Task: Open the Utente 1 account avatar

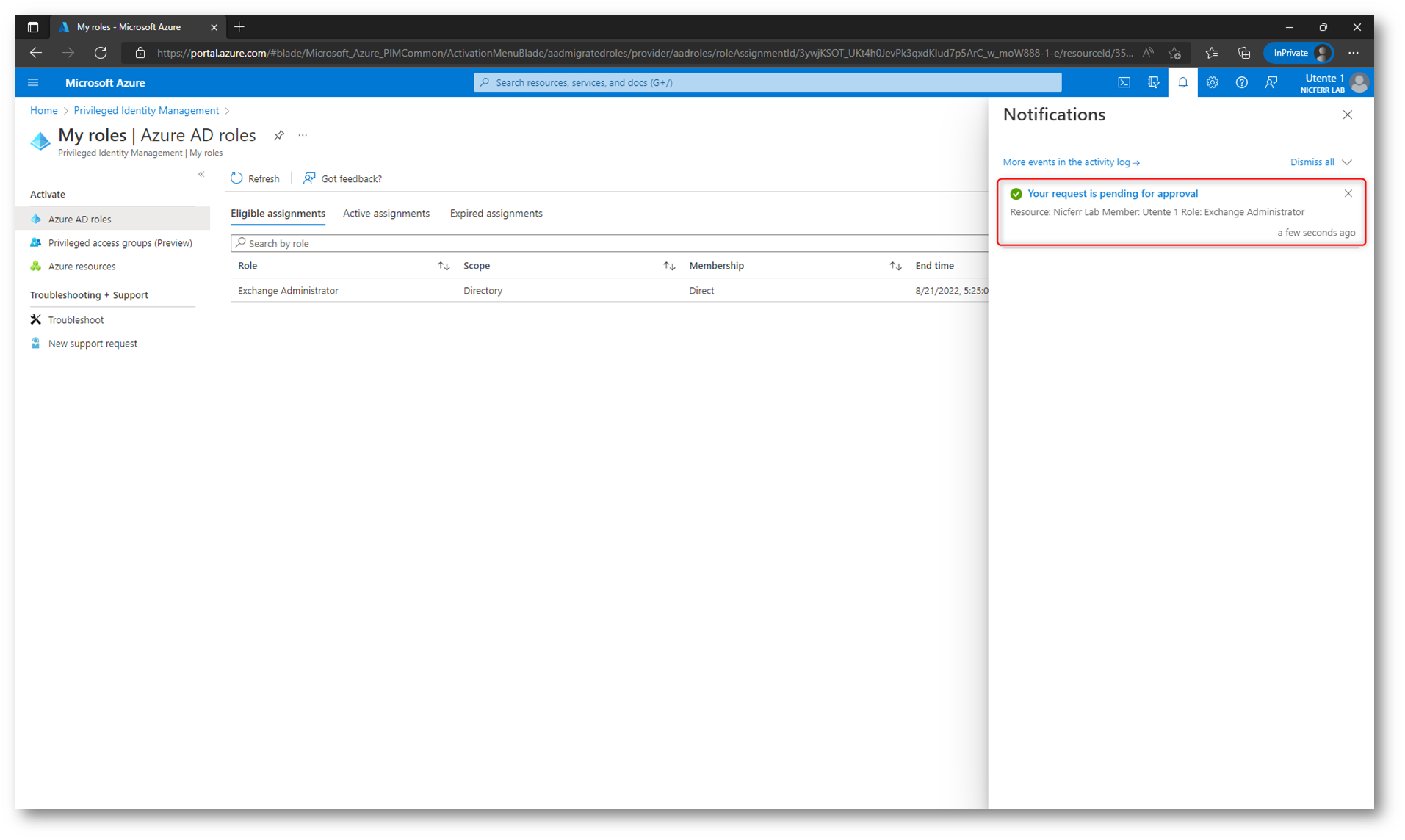Action: [1359, 82]
